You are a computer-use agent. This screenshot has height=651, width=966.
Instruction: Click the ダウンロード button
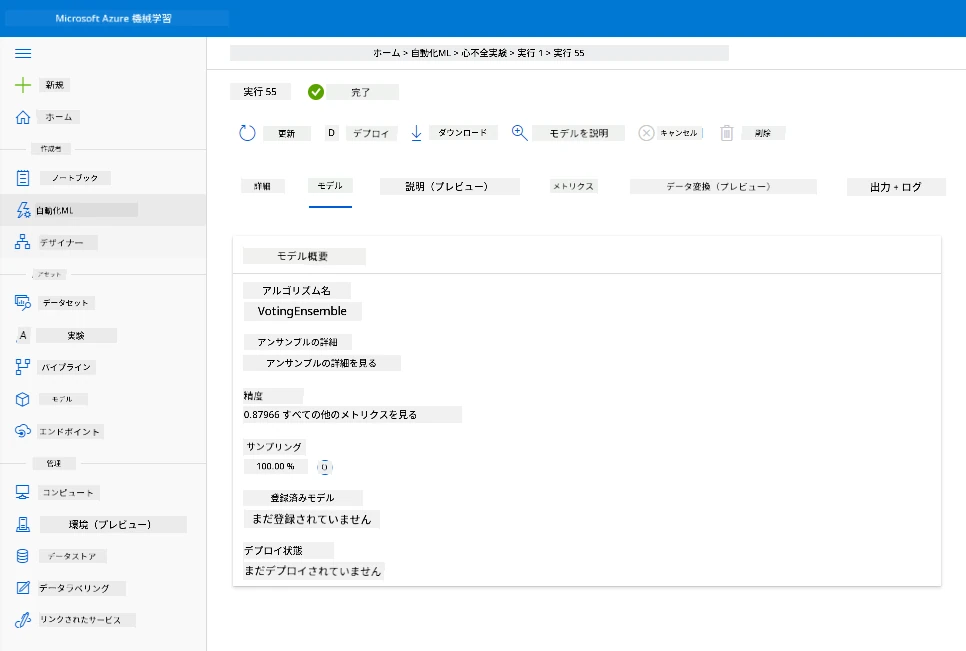point(463,132)
